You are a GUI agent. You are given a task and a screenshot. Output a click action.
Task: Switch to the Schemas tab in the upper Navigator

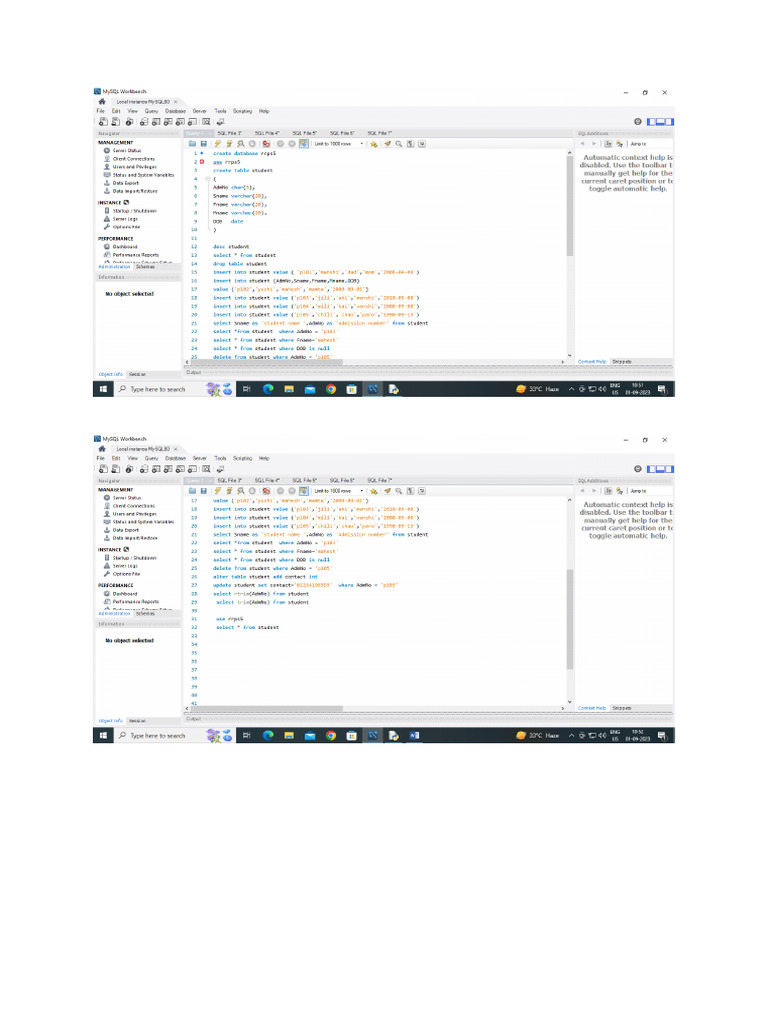pos(145,266)
